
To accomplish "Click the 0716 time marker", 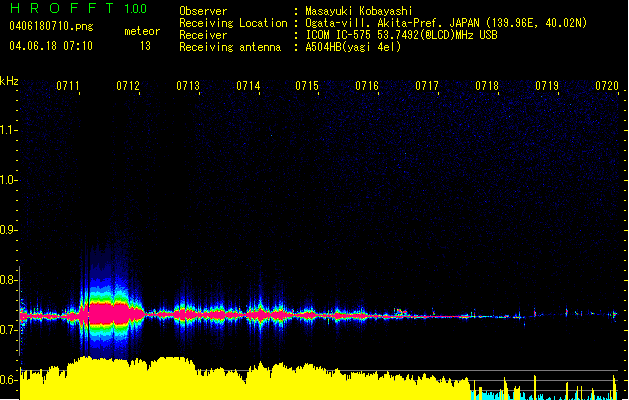I will pyautogui.click(x=367, y=86).
